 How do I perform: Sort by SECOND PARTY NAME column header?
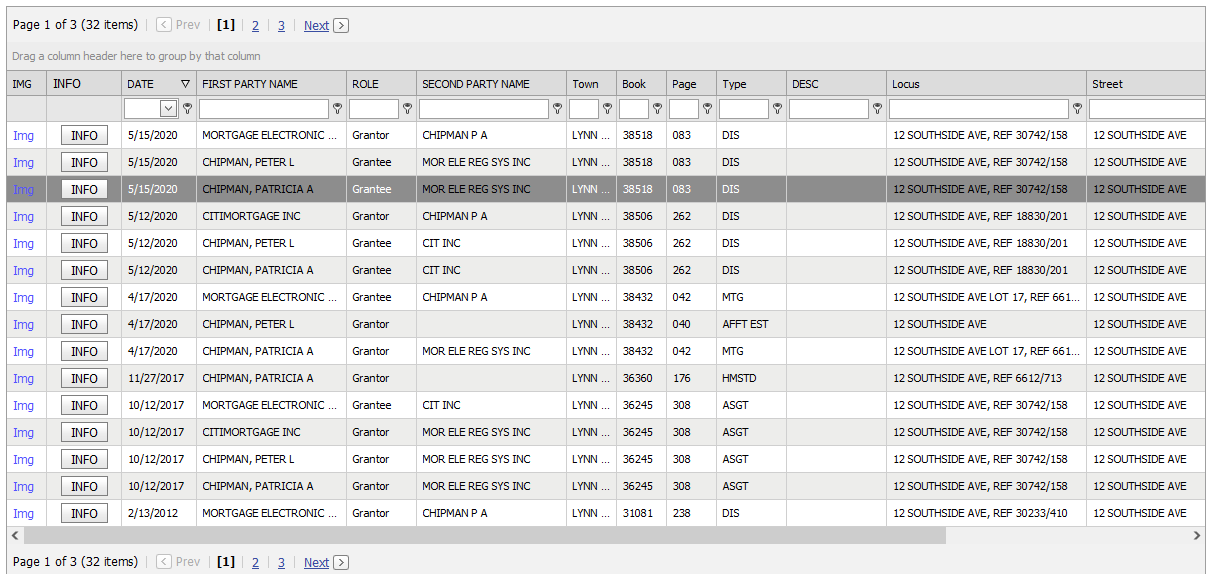click(x=491, y=84)
